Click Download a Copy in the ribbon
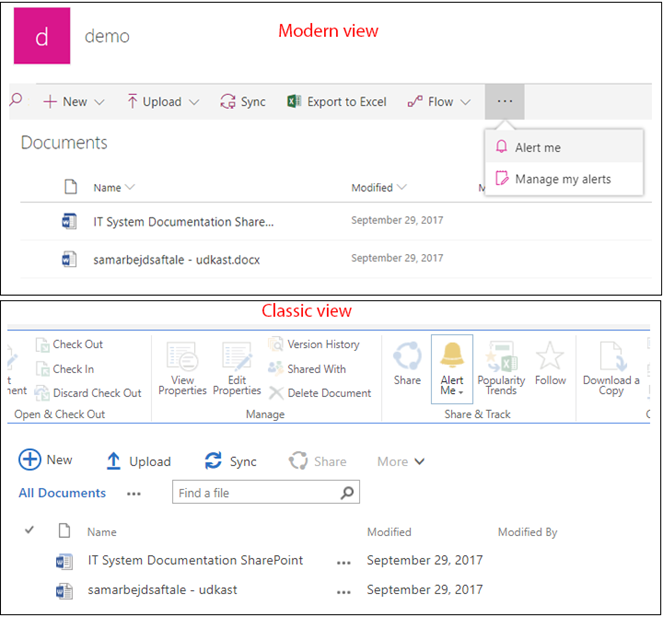 click(x=611, y=369)
